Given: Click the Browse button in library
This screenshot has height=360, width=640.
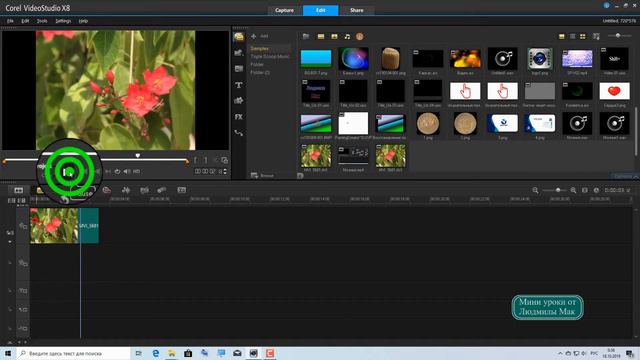Looking at the screenshot, I should [262, 176].
